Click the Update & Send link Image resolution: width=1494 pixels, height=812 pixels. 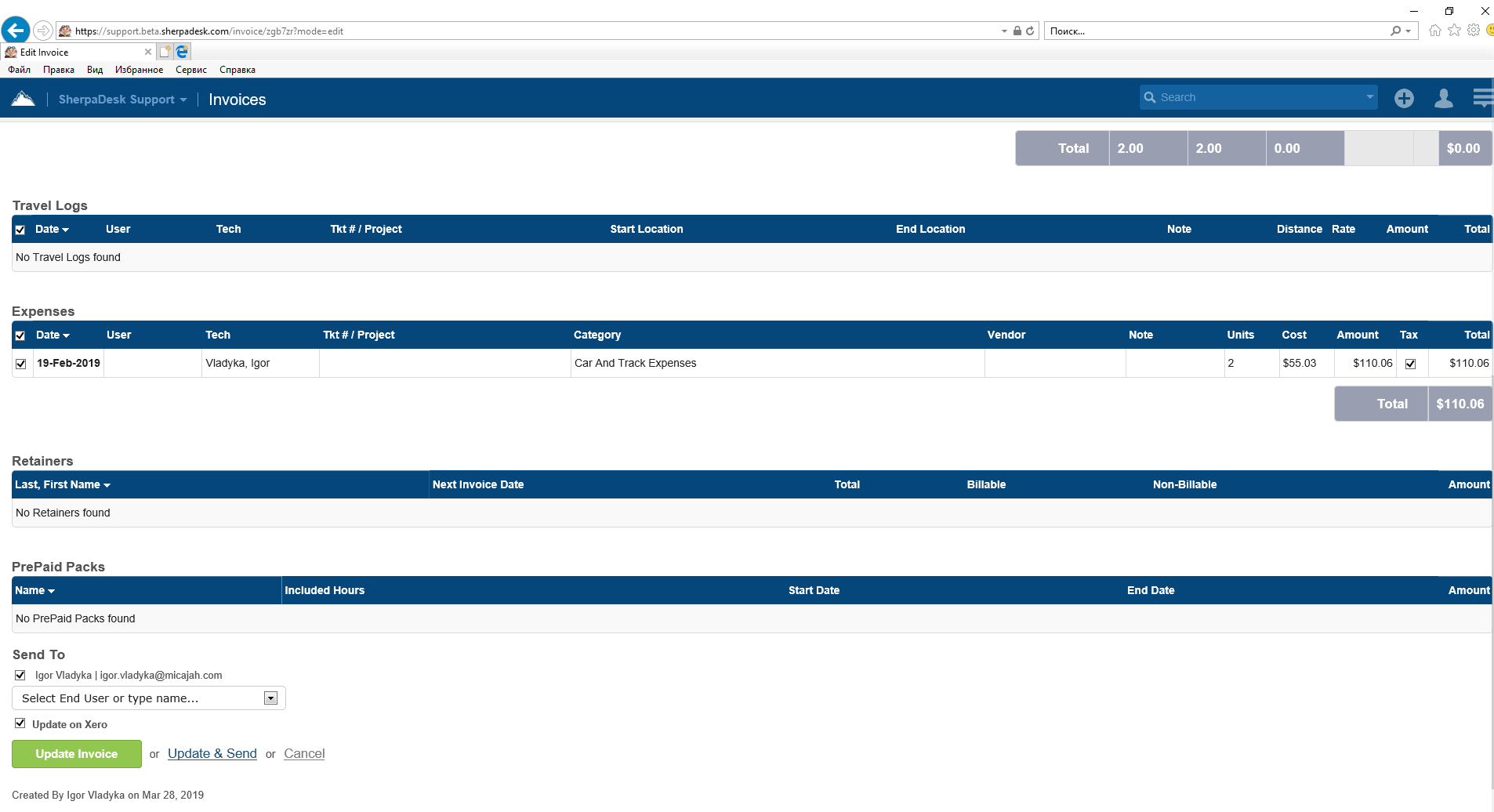click(x=212, y=754)
